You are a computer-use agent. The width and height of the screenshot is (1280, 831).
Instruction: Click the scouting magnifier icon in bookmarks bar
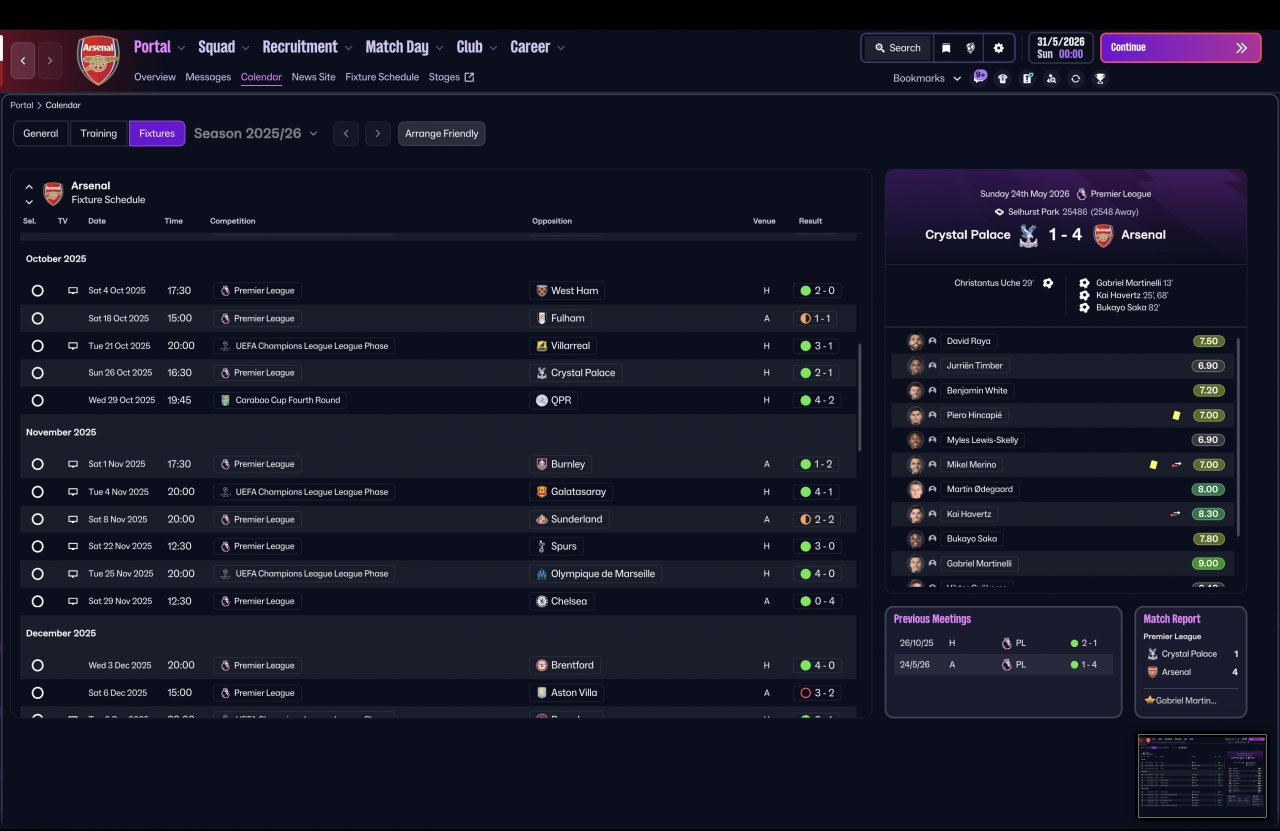point(1051,78)
